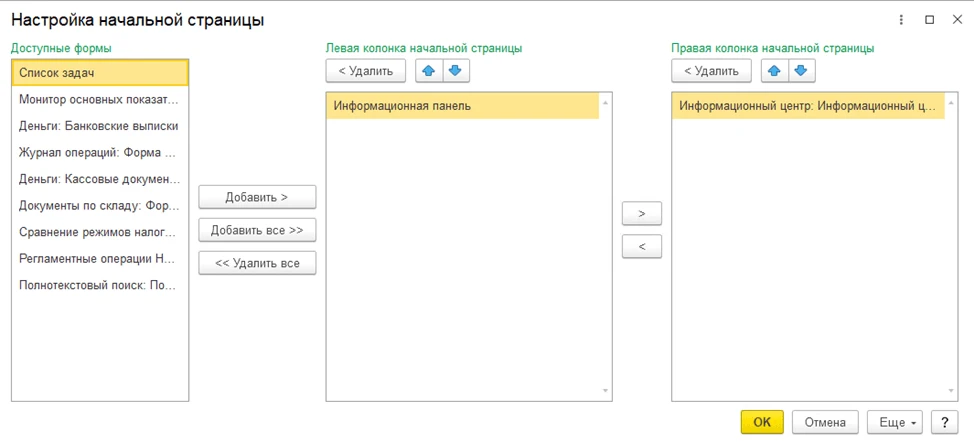Open the three-dot window menu

click(901, 20)
